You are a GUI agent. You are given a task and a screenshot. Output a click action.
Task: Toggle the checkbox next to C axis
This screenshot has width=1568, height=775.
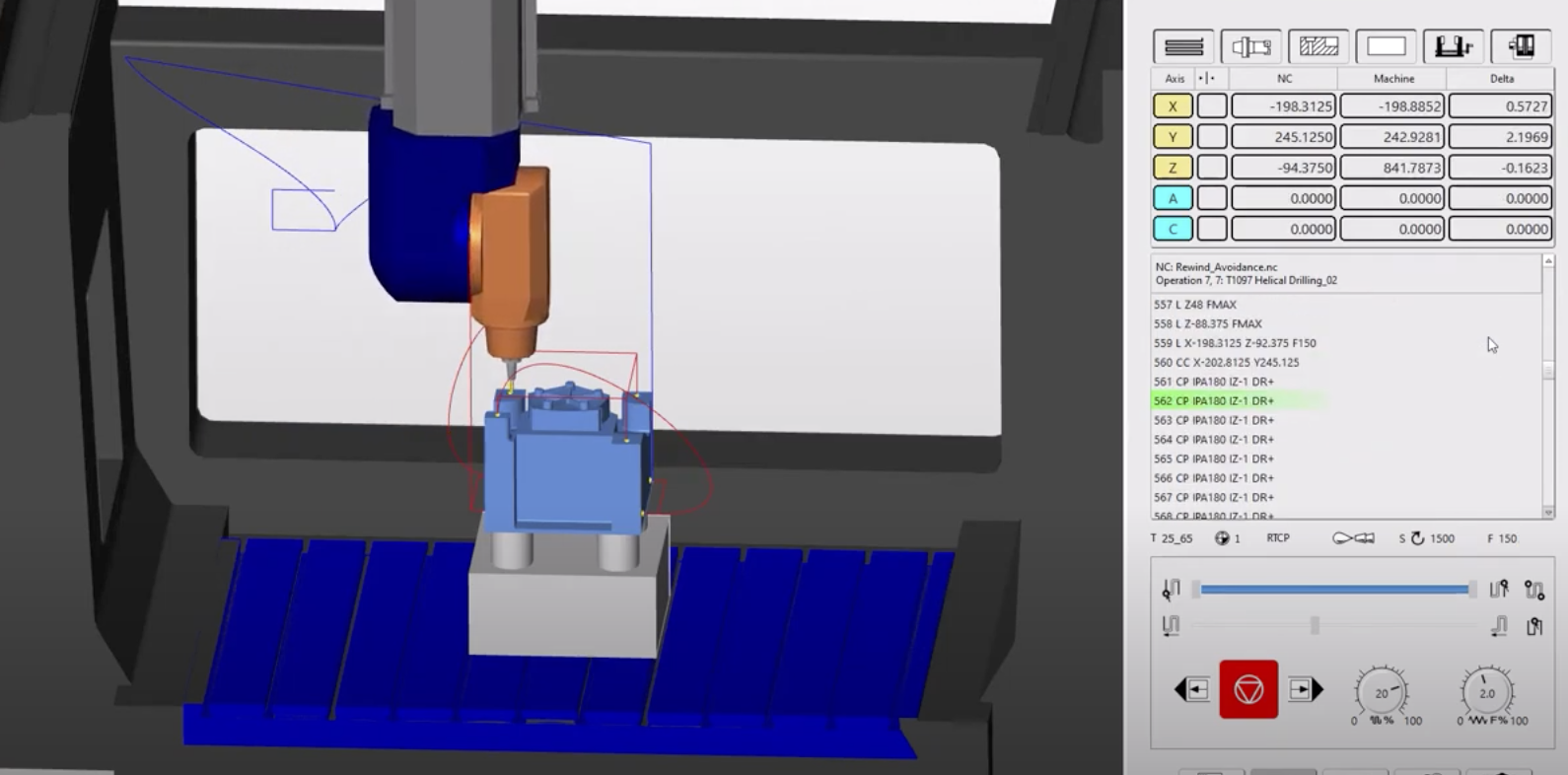[1212, 229]
